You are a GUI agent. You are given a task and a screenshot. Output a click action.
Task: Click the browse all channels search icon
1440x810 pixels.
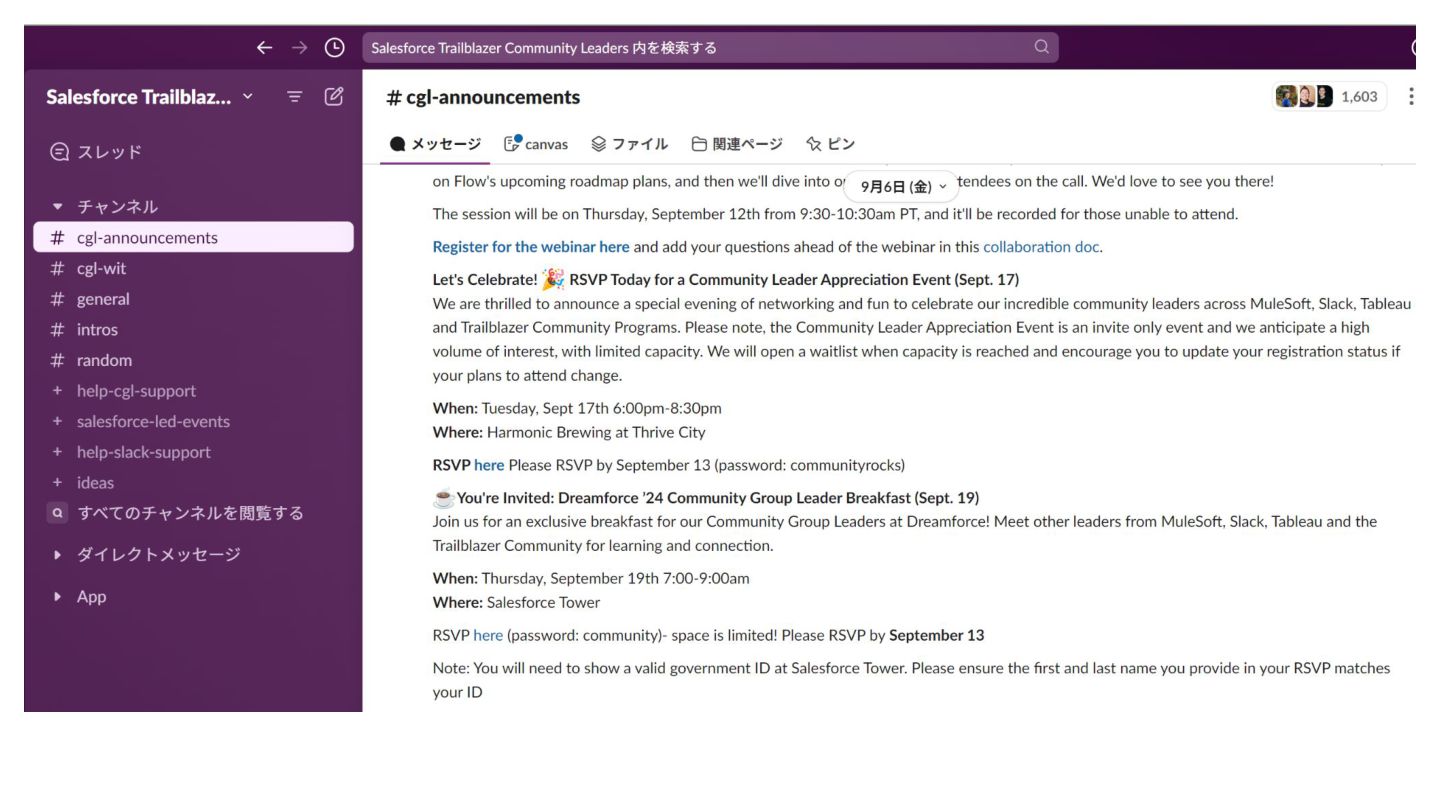click(58, 513)
